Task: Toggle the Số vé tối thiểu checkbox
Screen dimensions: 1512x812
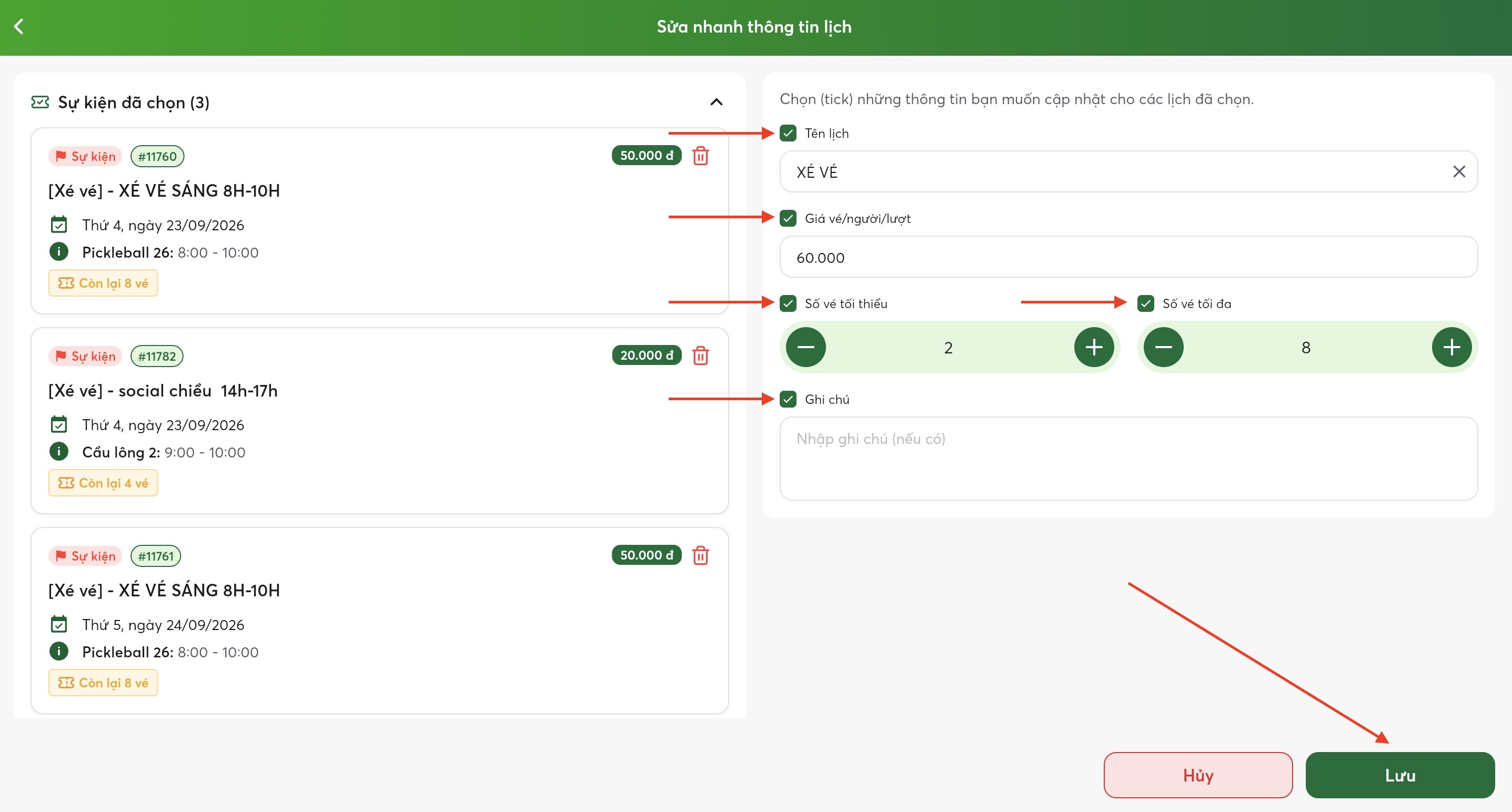Action: pyautogui.click(x=788, y=303)
